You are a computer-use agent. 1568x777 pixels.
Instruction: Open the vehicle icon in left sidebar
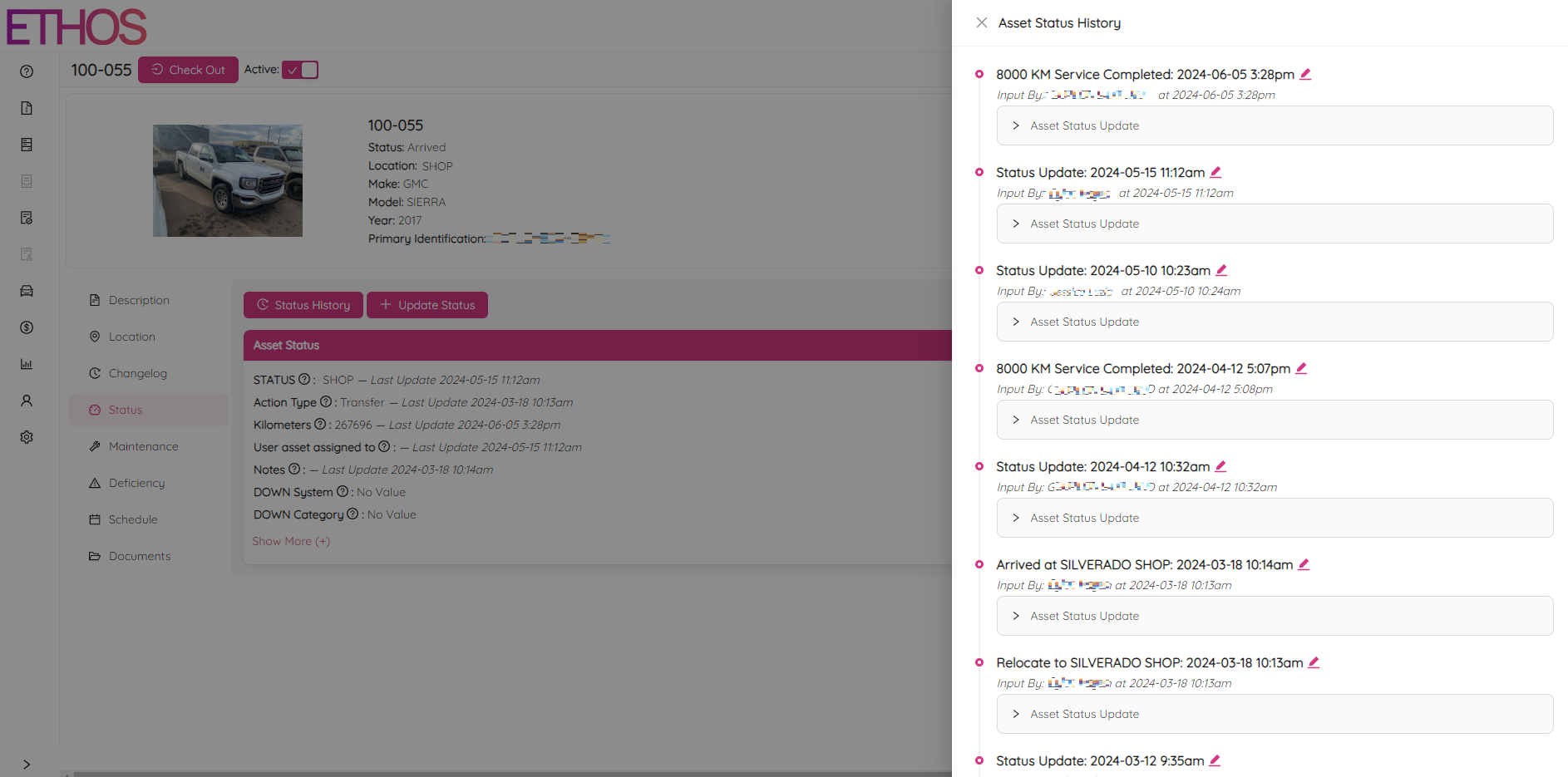click(27, 291)
